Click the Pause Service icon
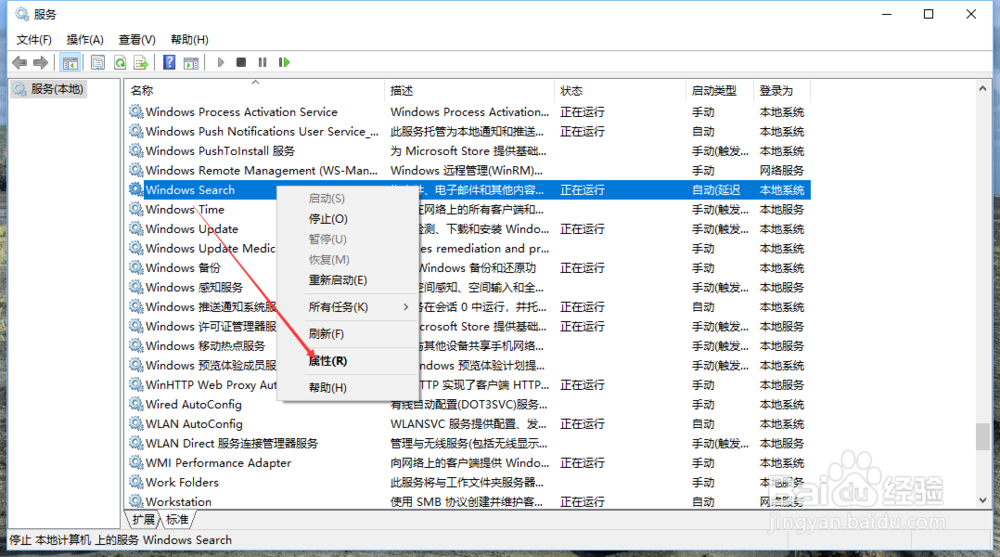The height and width of the screenshot is (557, 1000). (x=262, y=63)
